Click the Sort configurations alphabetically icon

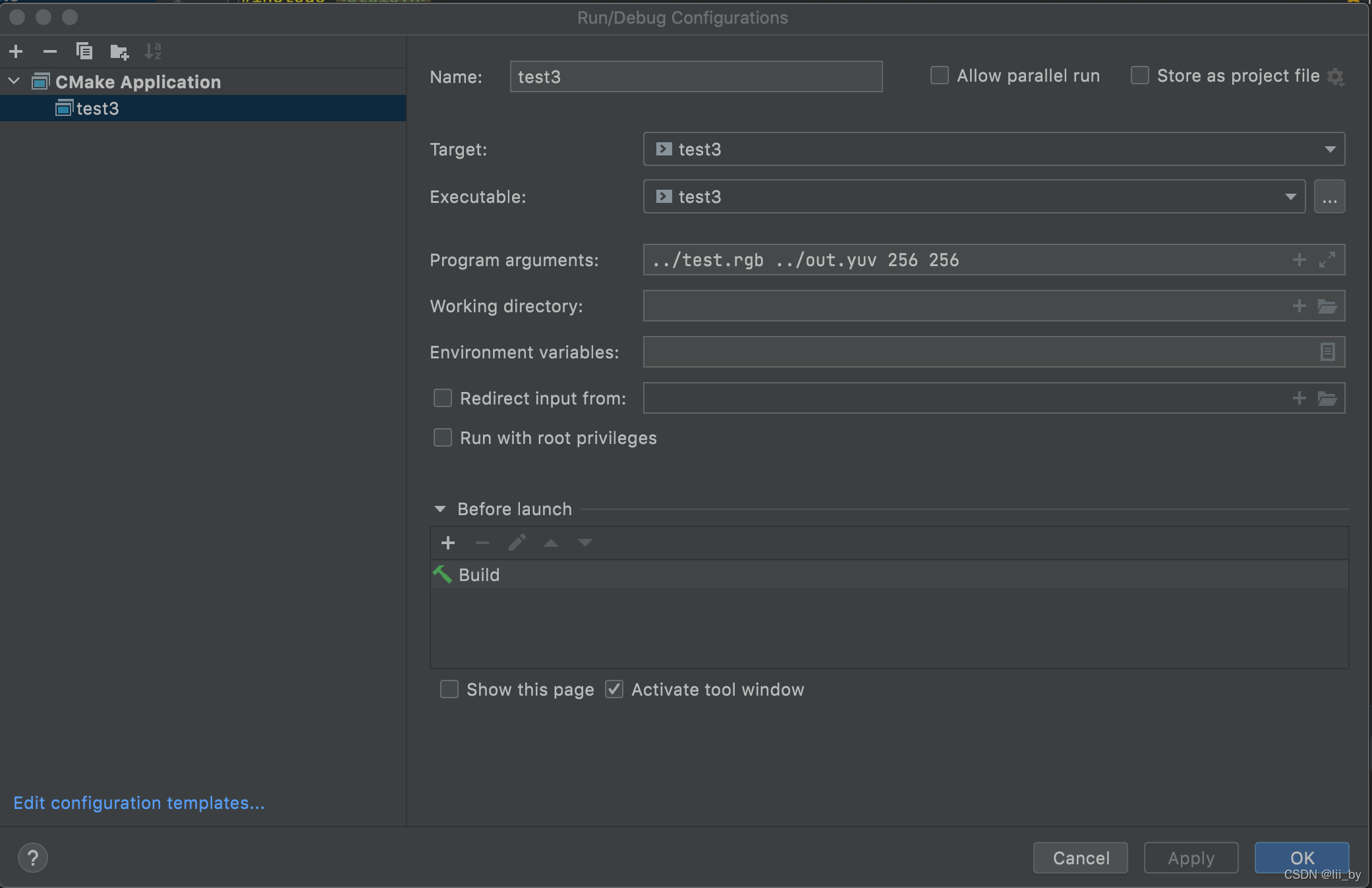(153, 51)
